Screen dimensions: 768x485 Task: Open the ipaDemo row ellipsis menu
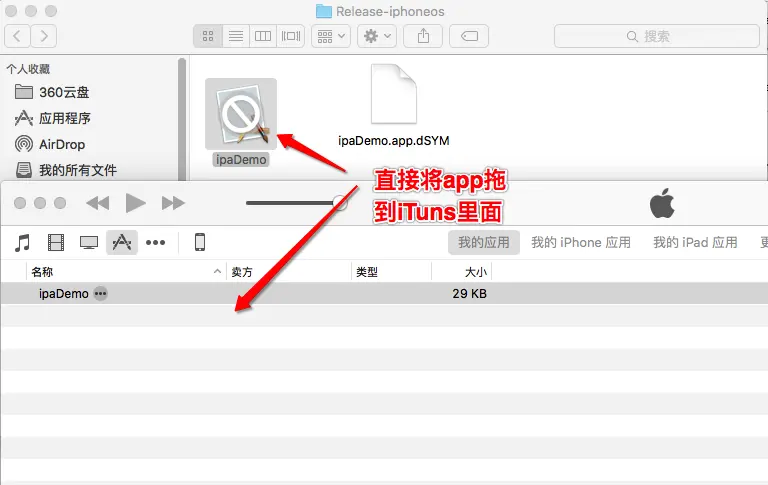click(x=100, y=293)
